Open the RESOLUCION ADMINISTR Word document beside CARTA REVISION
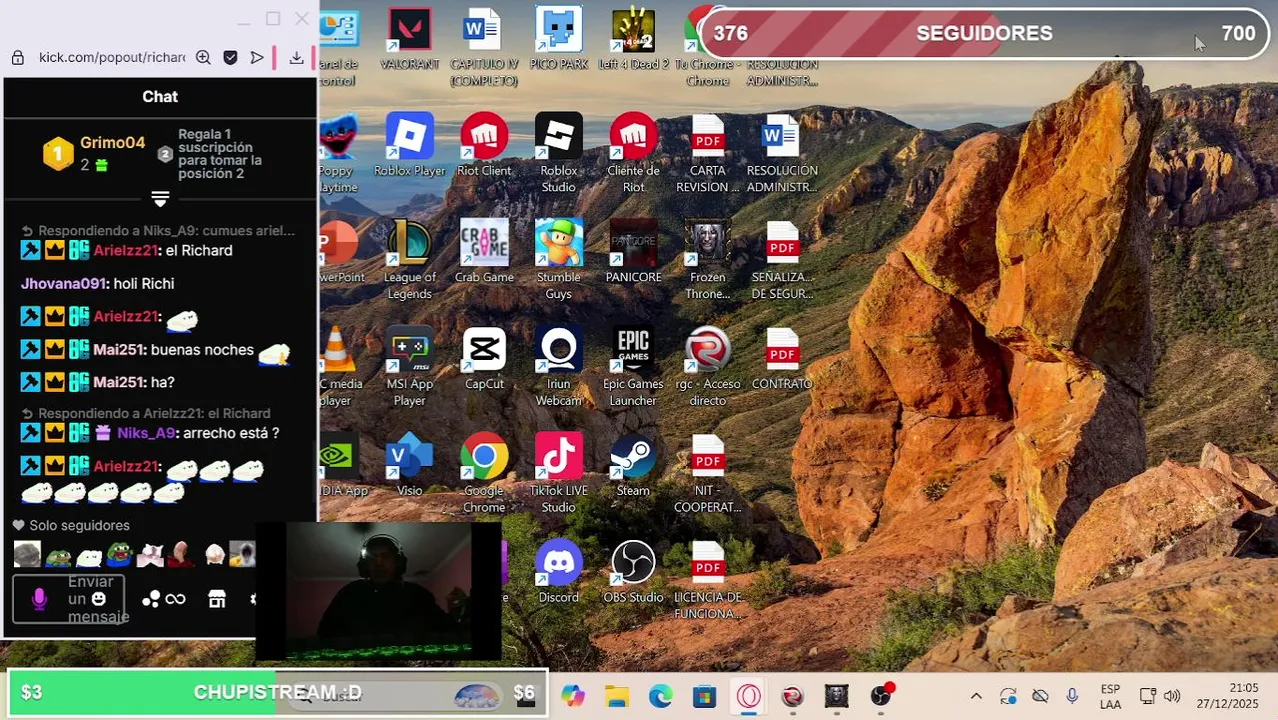Image resolution: width=1278 pixels, height=720 pixels. pyautogui.click(x=782, y=153)
